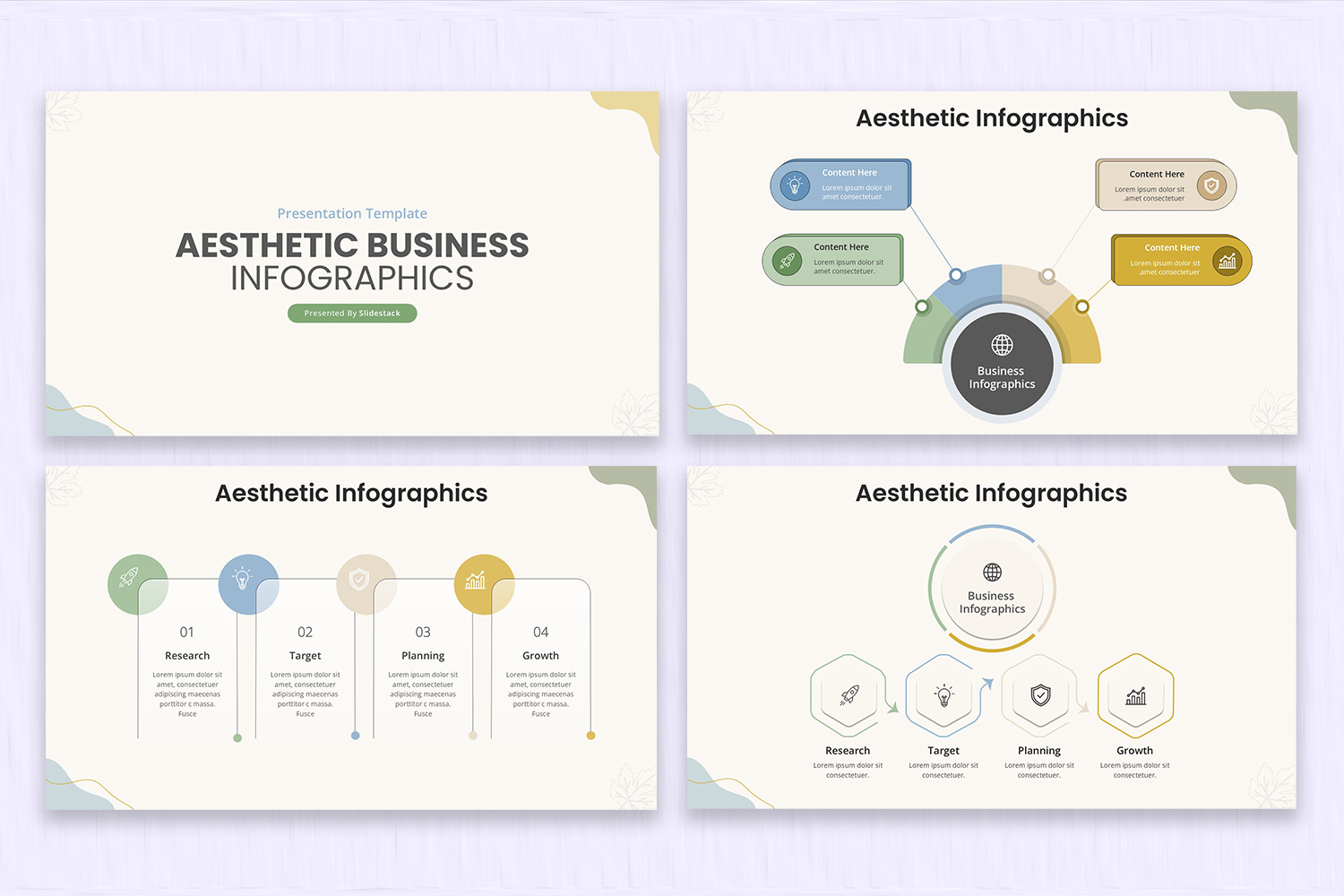Select Business Infographics text in the dark circle

pos(1002,377)
